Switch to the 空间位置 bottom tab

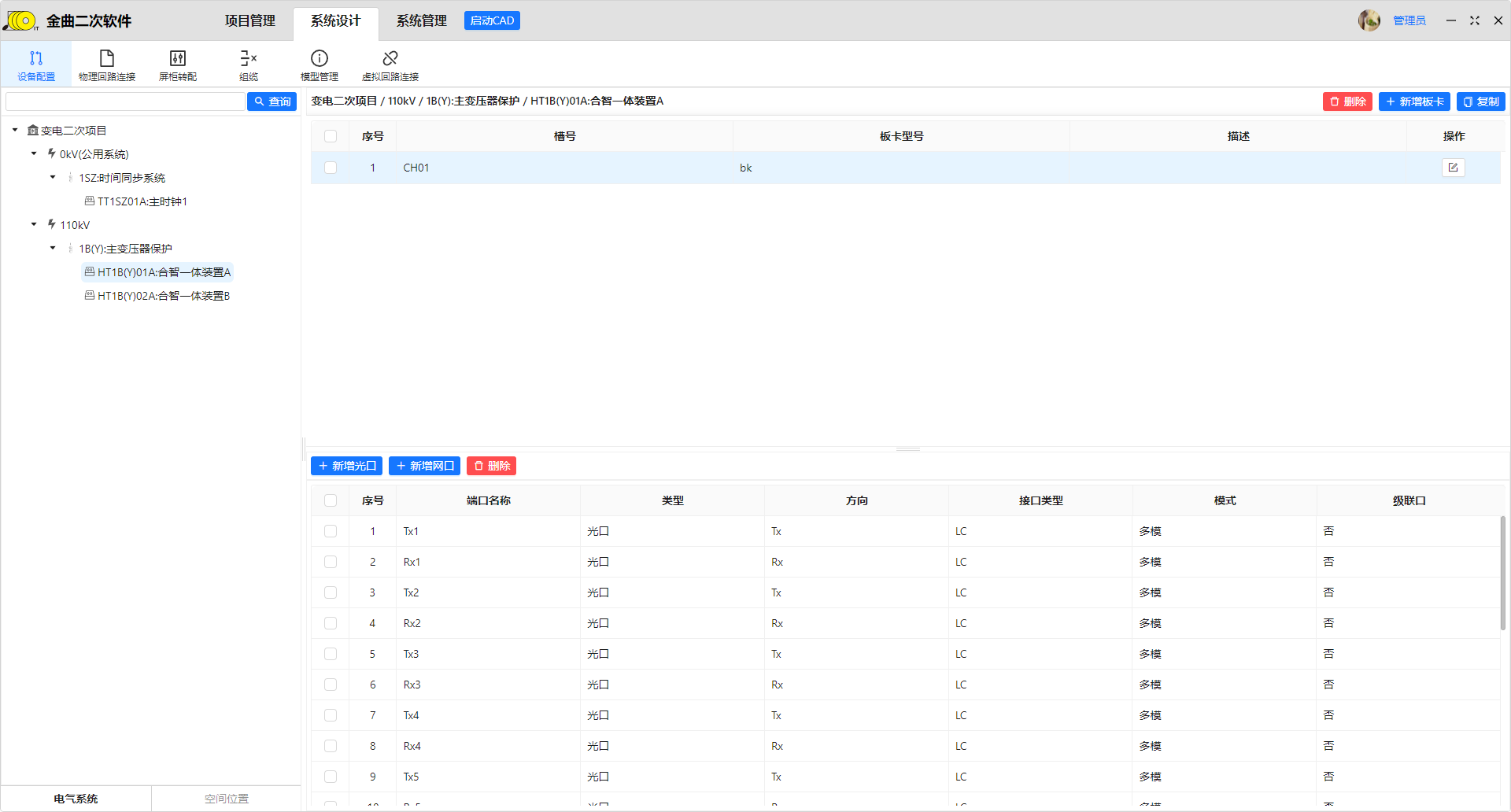point(227,799)
